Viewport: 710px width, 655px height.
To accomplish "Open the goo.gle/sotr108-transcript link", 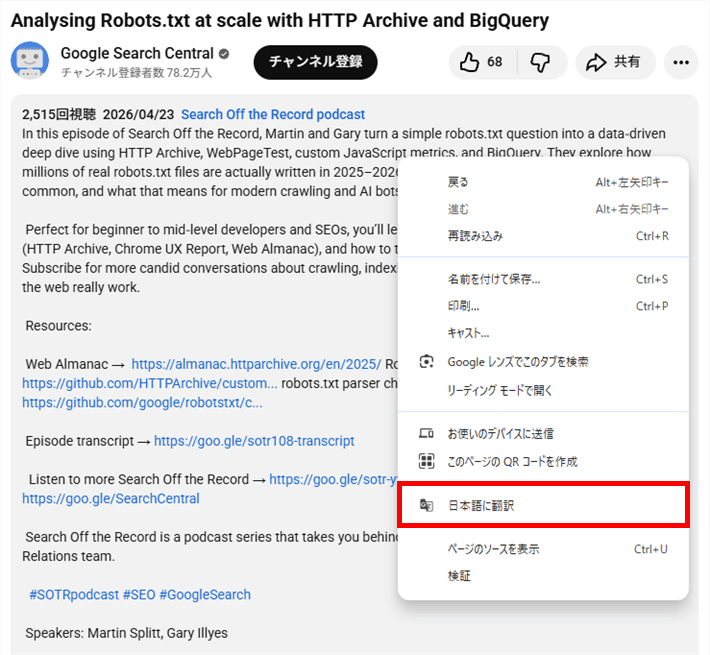I will 254,441.
